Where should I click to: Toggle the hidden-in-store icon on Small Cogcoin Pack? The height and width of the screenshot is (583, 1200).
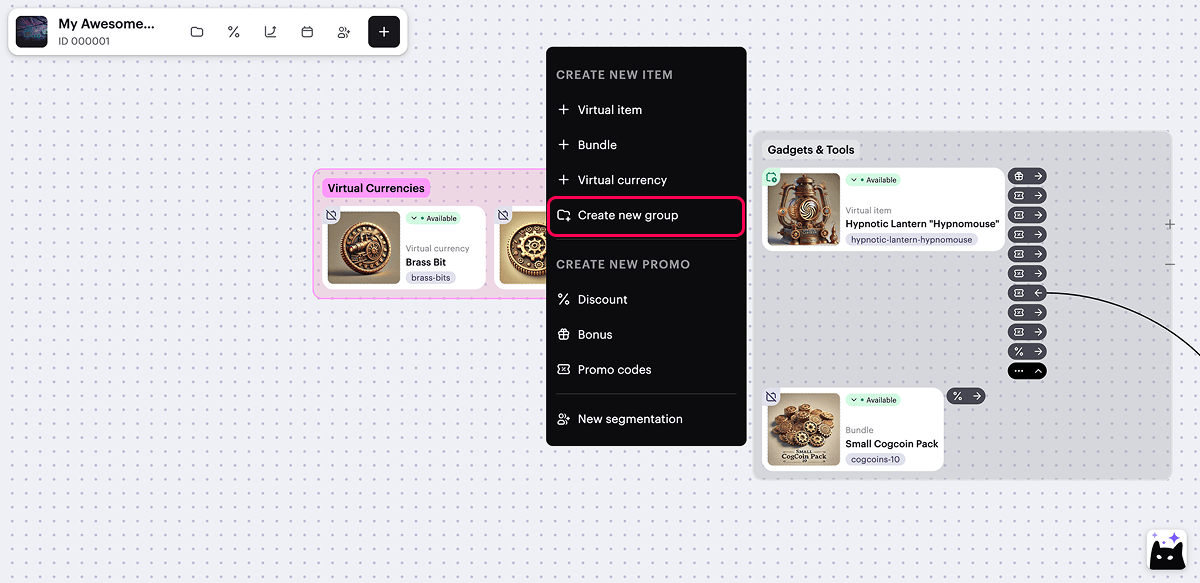pos(771,397)
